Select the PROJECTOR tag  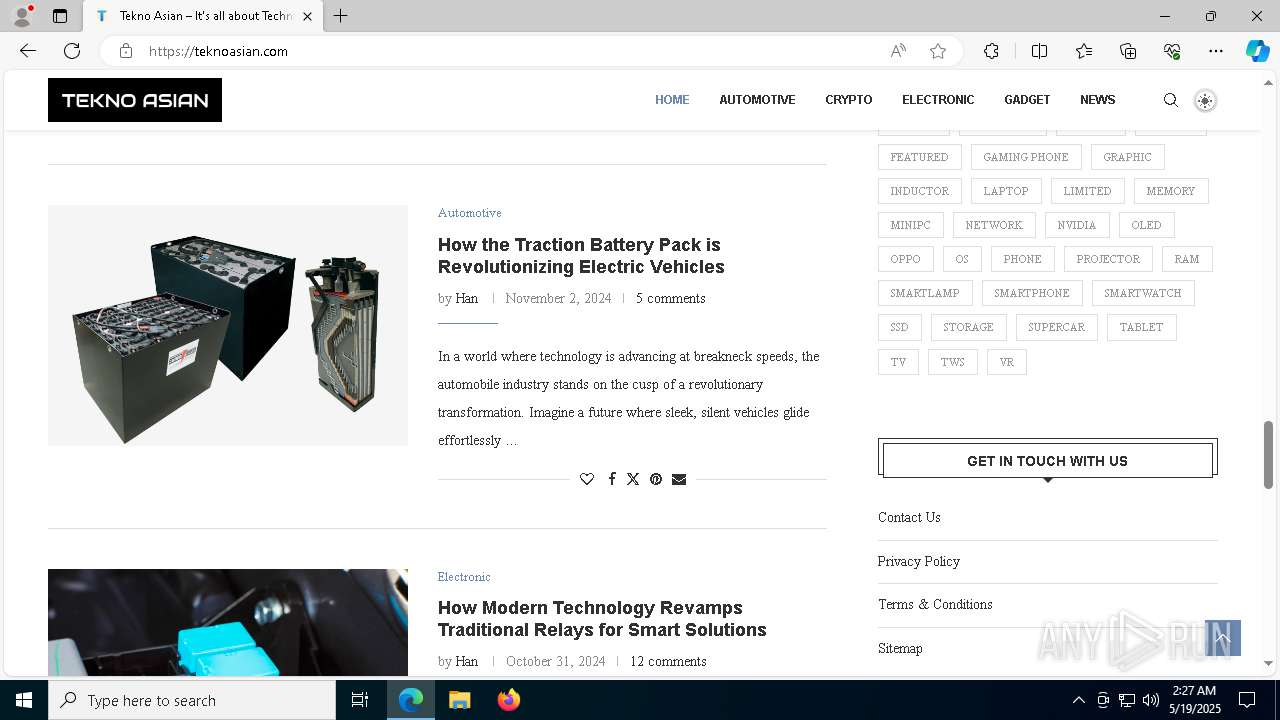[1108, 259]
